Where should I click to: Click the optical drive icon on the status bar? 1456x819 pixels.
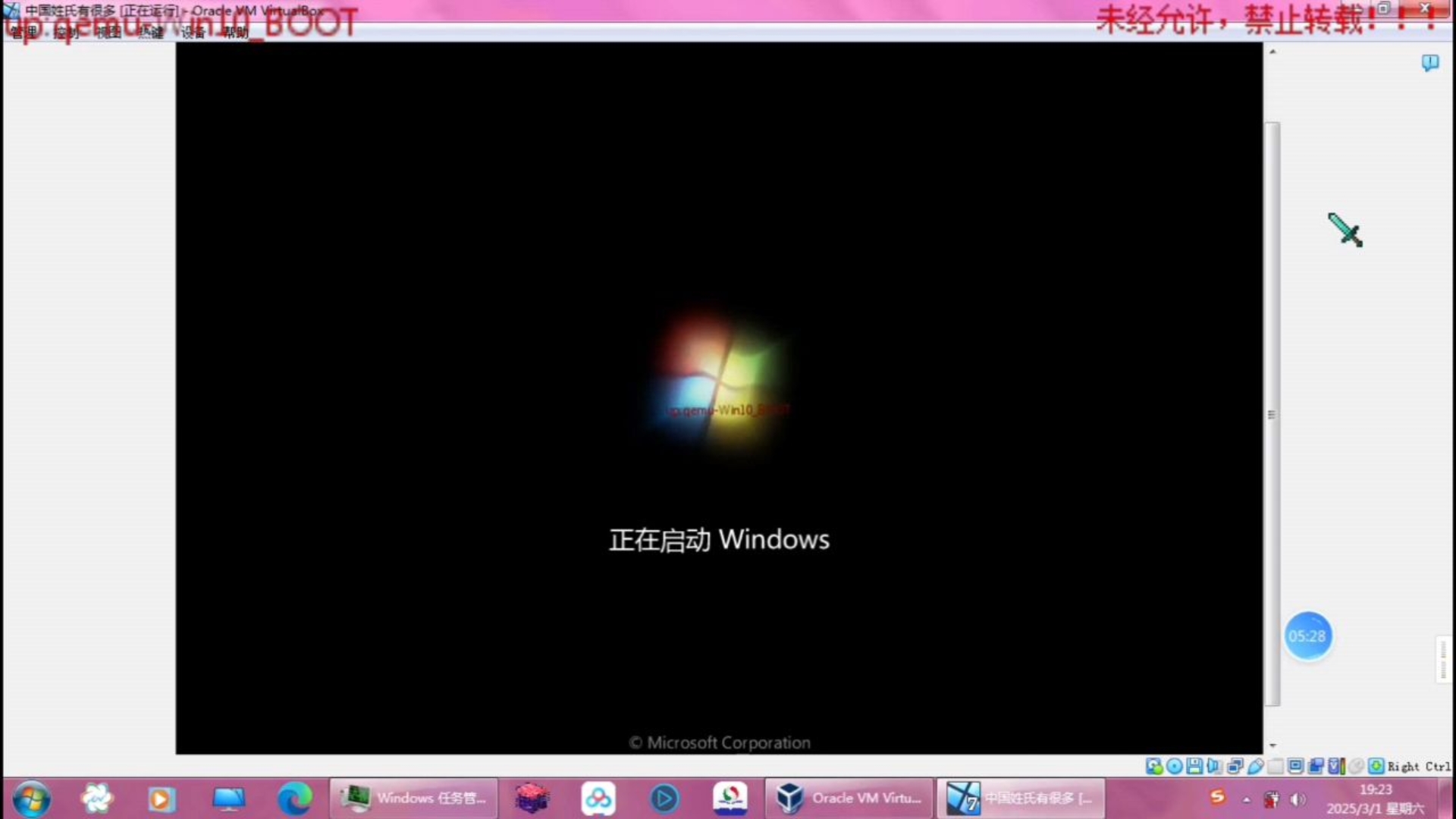click(1175, 767)
